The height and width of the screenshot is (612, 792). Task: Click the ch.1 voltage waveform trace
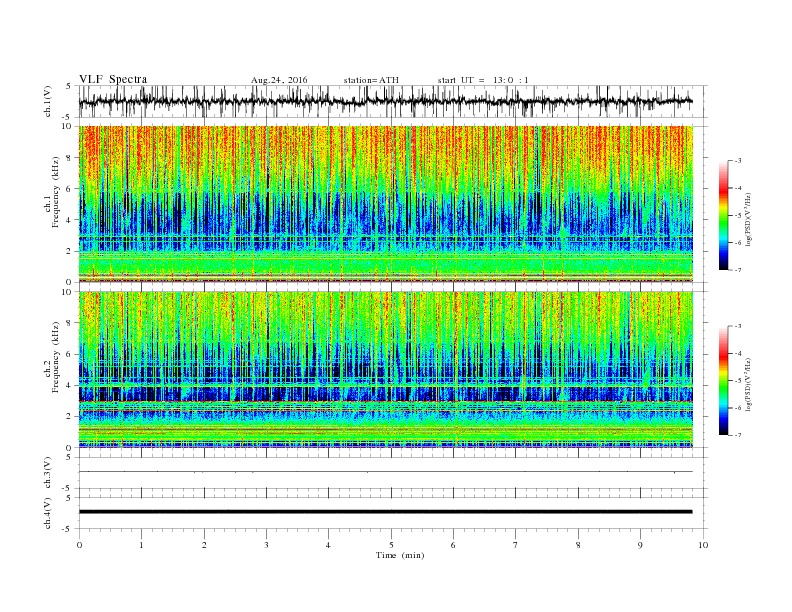(385, 101)
